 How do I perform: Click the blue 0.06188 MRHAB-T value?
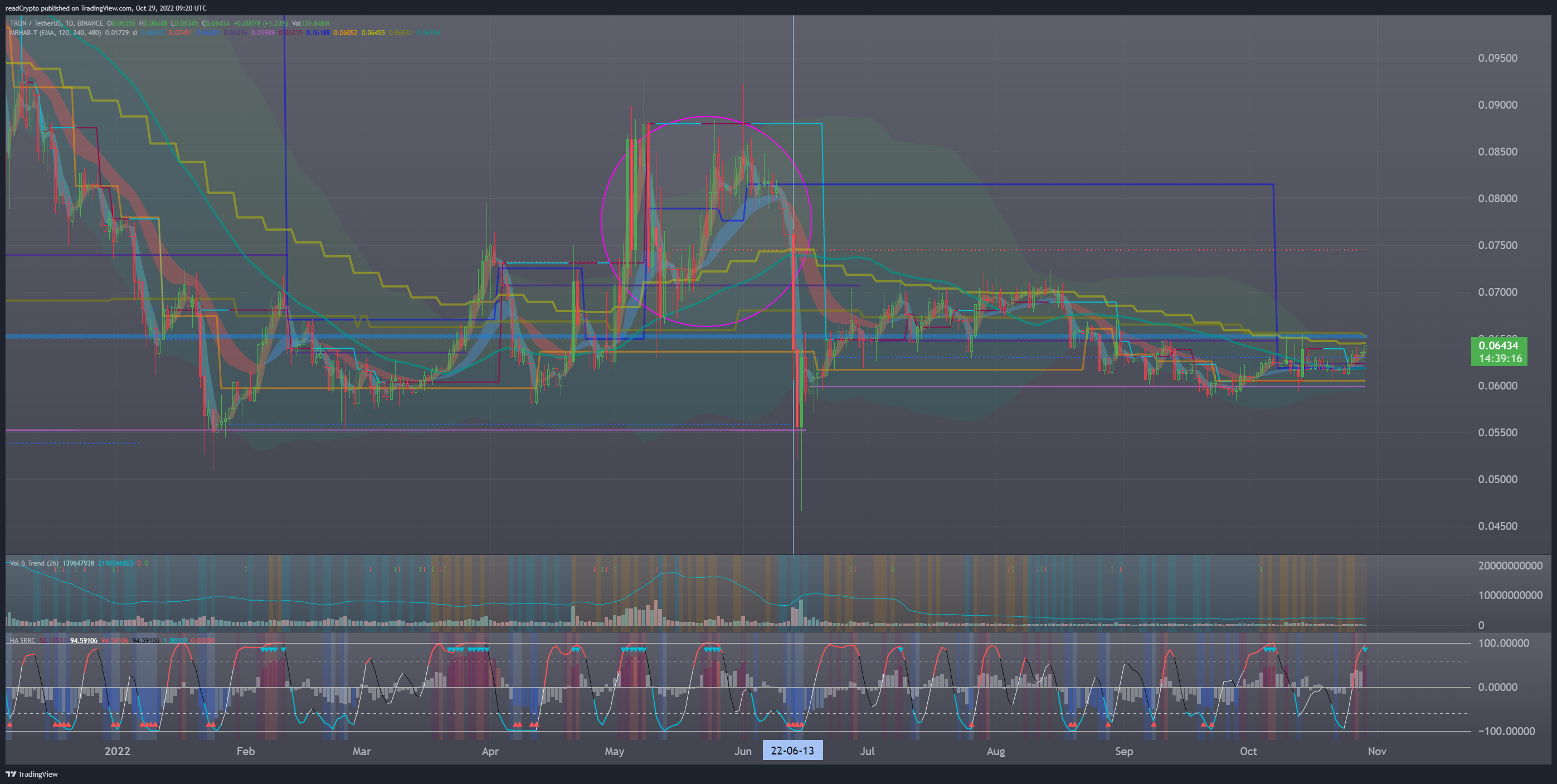[318, 33]
